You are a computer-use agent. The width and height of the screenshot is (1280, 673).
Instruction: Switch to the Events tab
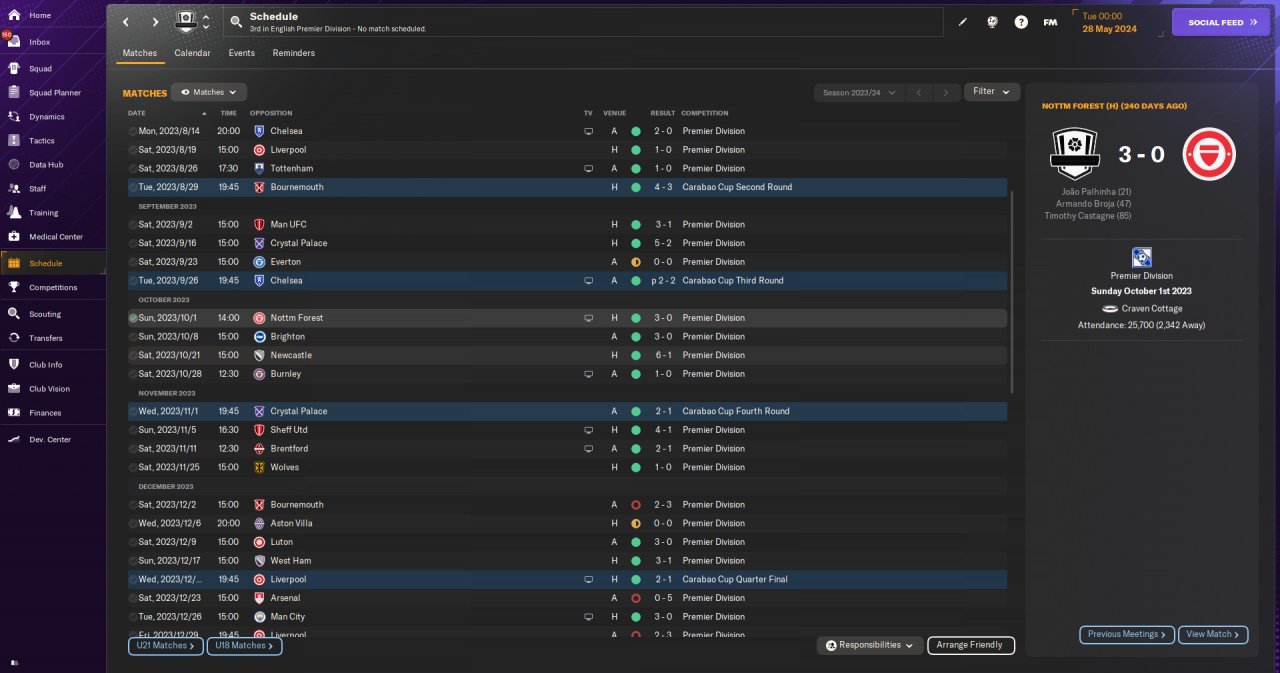coord(241,53)
